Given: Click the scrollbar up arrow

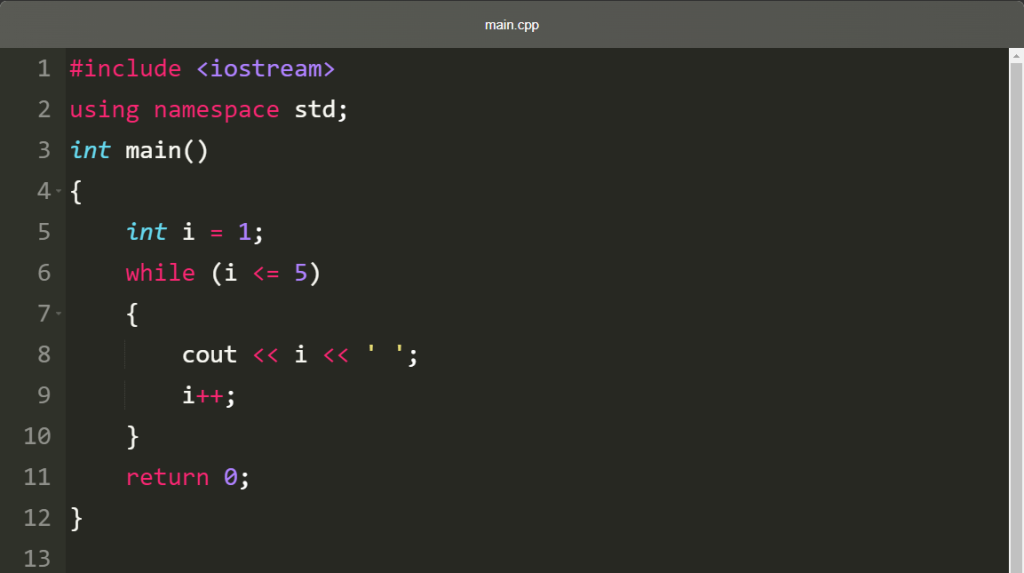Looking at the screenshot, I should (x=1016, y=56).
